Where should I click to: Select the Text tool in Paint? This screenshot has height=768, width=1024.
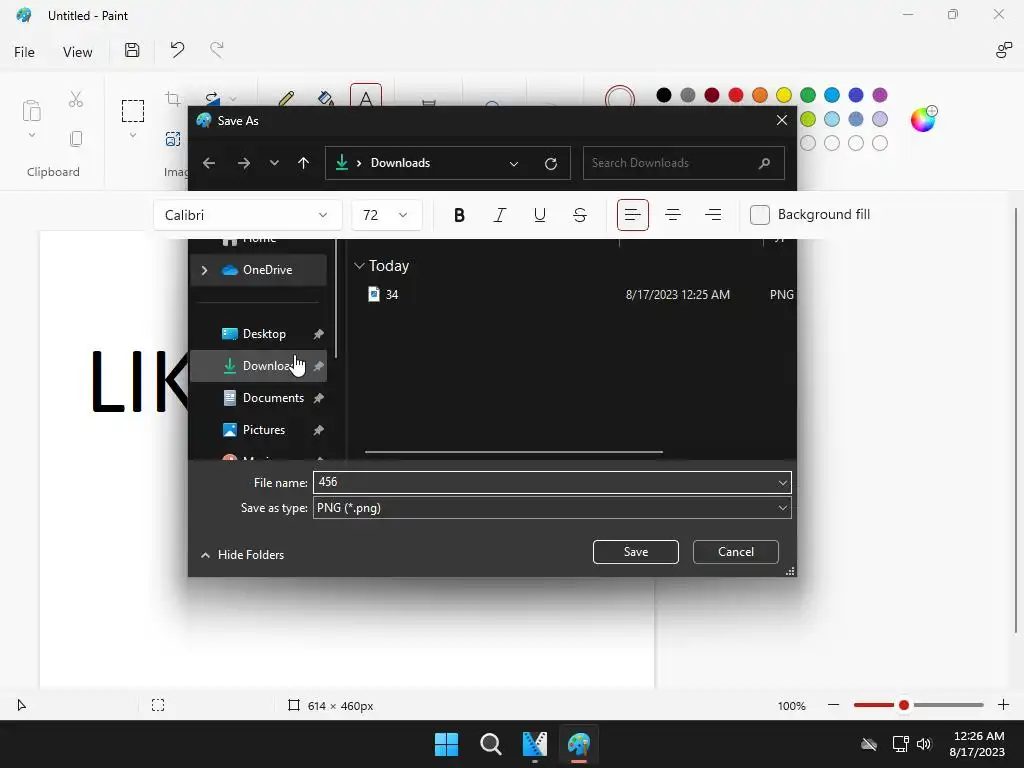pyautogui.click(x=366, y=95)
